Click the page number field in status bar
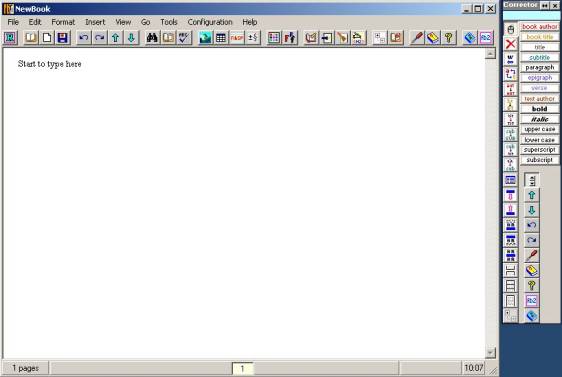This screenshot has width=562, height=377. 243,368
